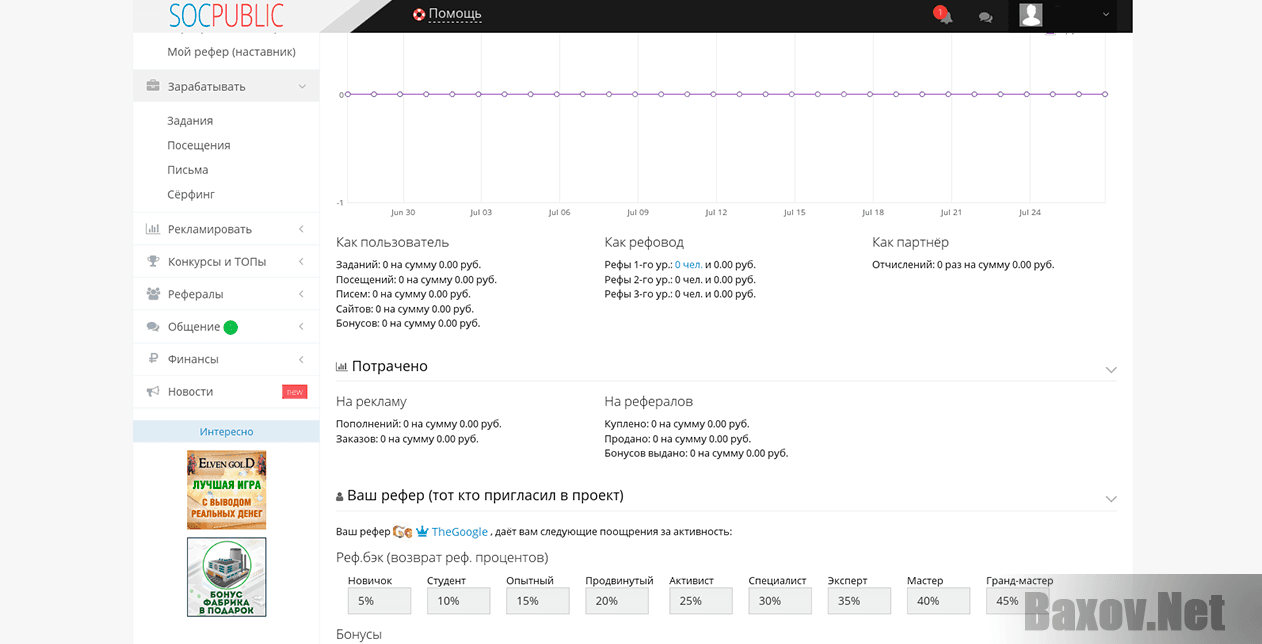Click the 0 чел. first-level referrals link
This screenshot has height=644, width=1262.
pos(688,265)
